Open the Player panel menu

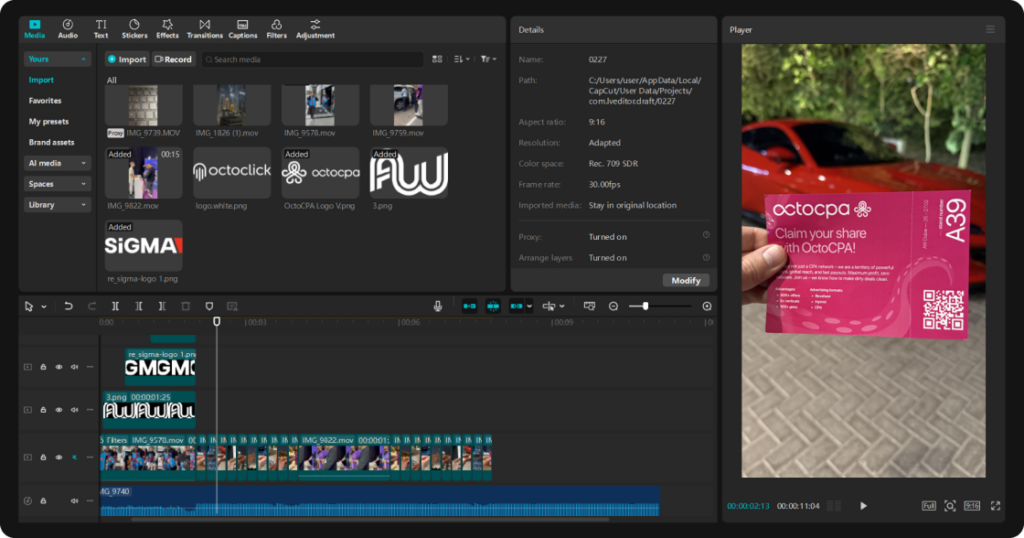click(990, 29)
